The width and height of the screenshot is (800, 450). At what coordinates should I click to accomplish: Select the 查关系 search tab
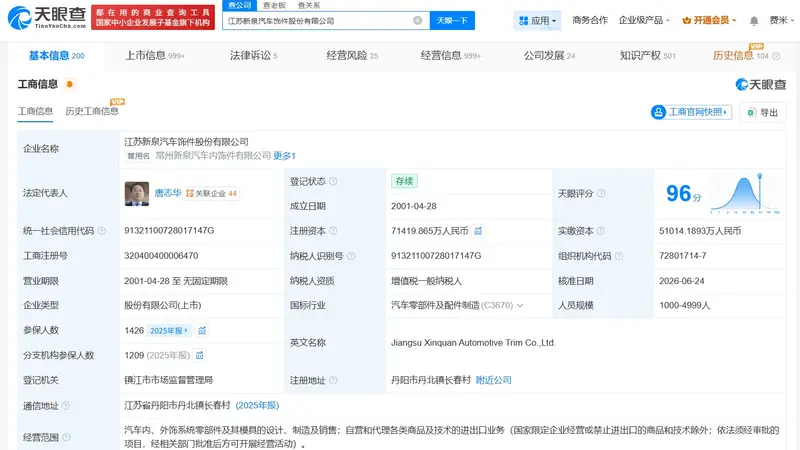click(309, 5)
